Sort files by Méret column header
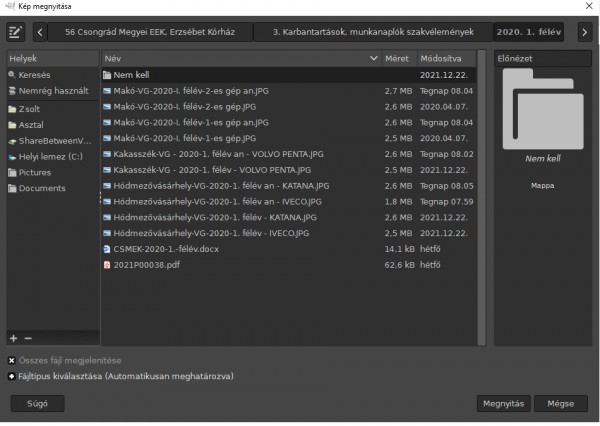This screenshot has height=426, width=600. tap(399, 59)
